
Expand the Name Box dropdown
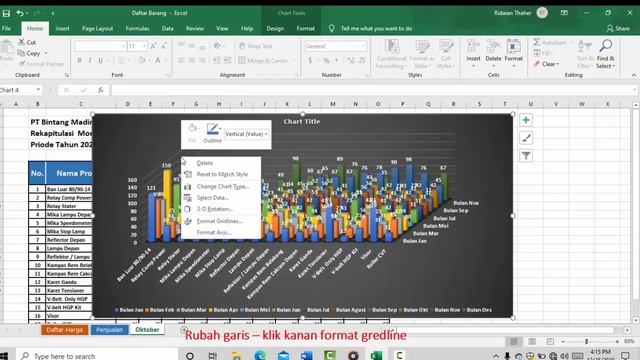click(x=38, y=90)
